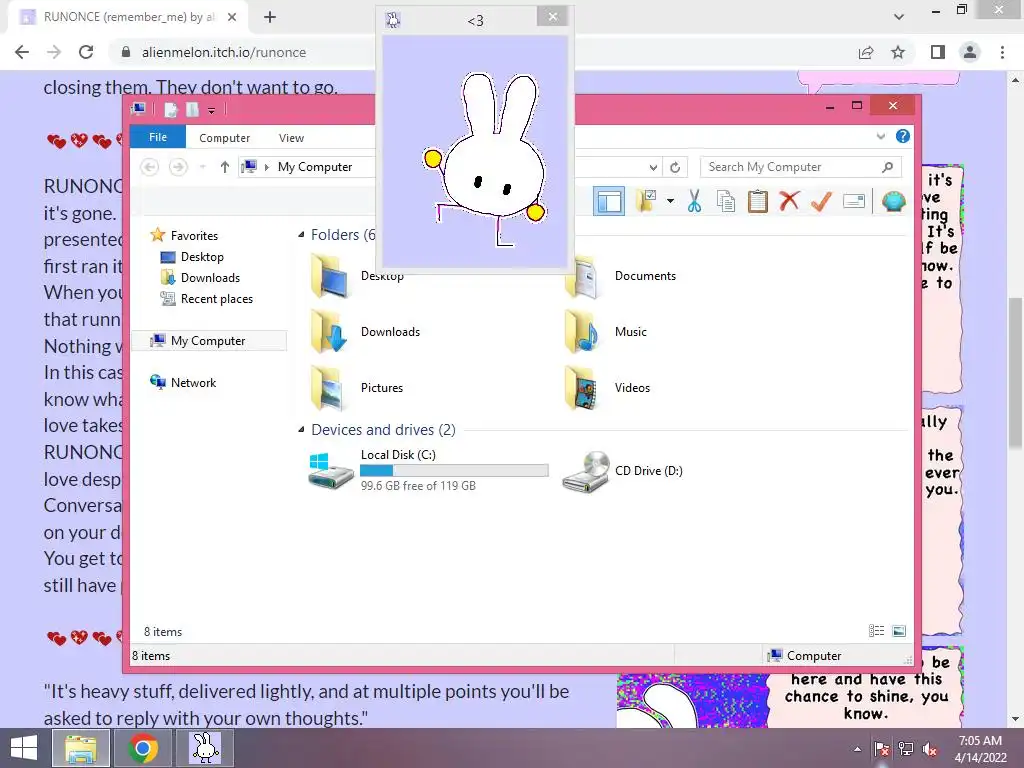The width and height of the screenshot is (1024, 768).
Task: Go up one level with the up arrow
Action: click(225, 167)
